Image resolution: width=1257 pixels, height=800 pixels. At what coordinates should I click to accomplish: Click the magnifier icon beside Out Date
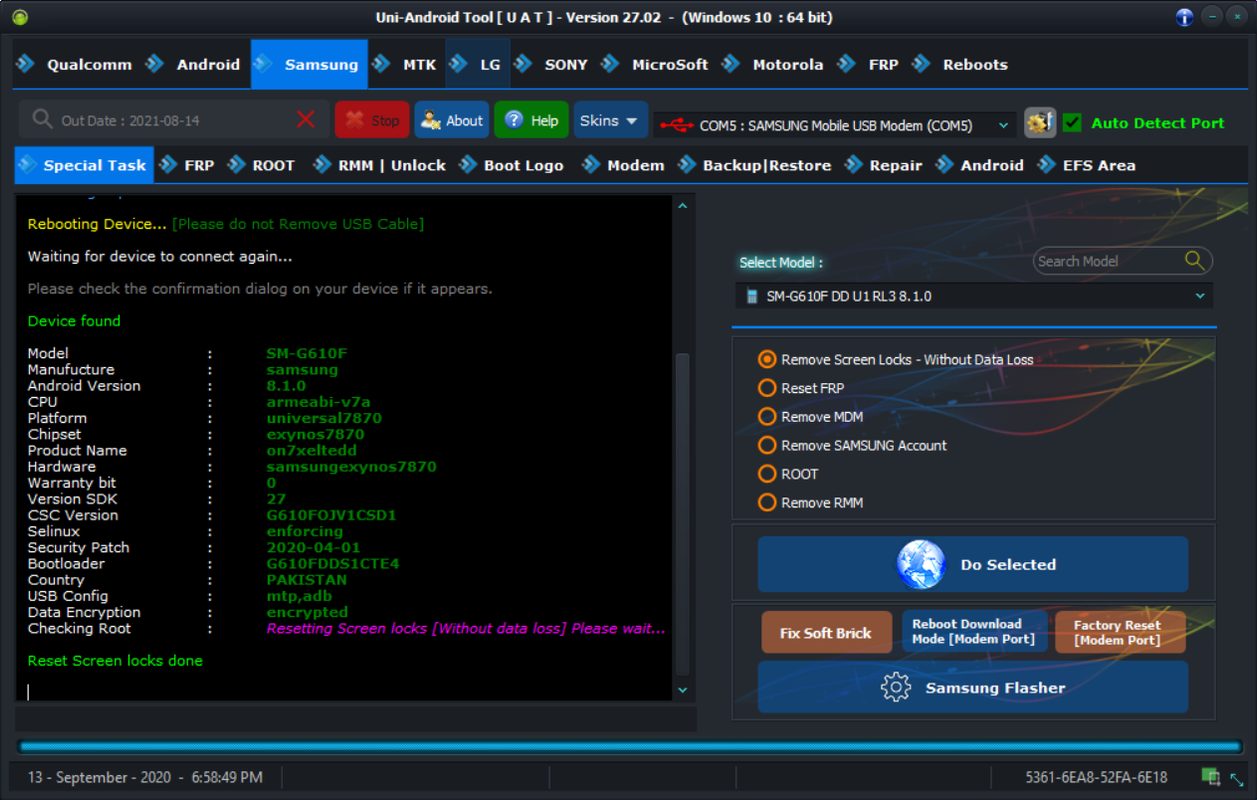pyautogui.click(x=42, y=120)
